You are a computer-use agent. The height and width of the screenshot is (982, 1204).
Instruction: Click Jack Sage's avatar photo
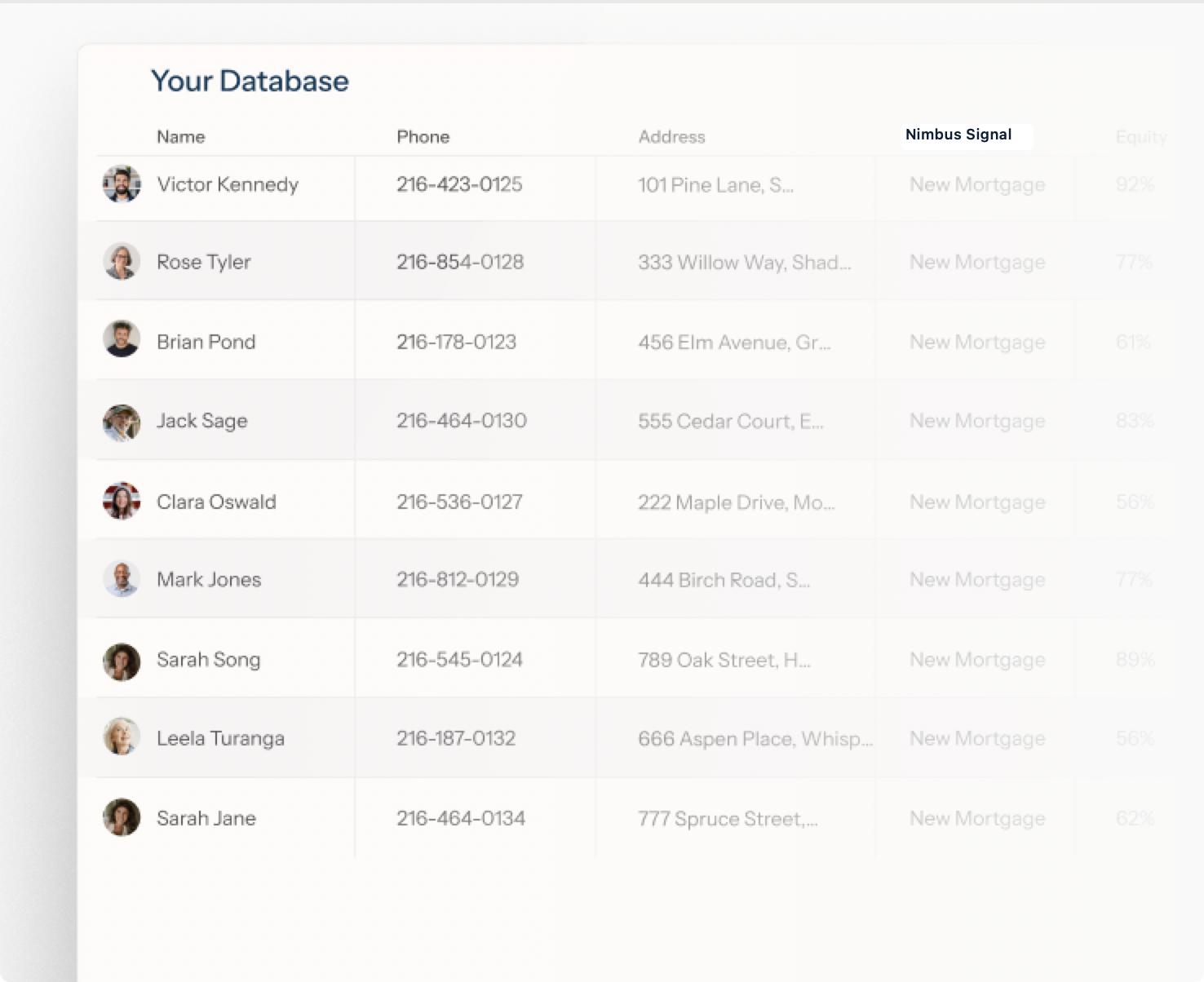[x=122, y=423]
